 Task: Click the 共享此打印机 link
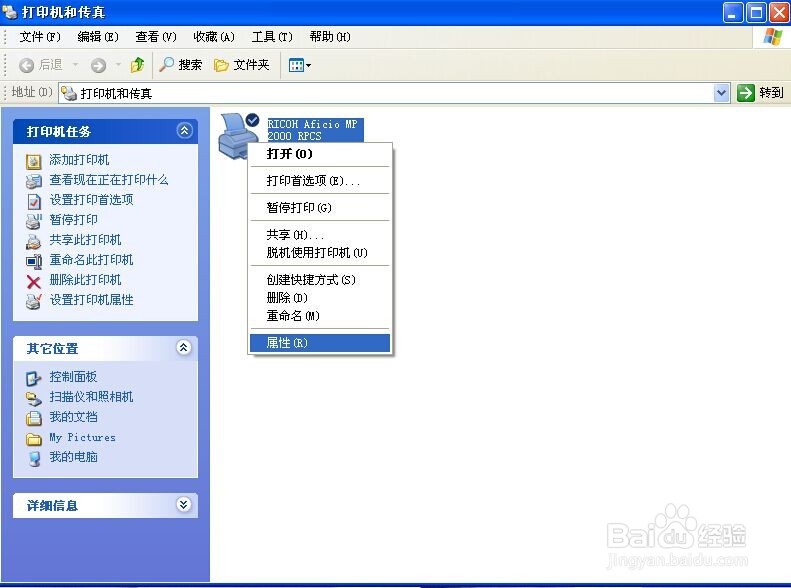pos(85,240)
